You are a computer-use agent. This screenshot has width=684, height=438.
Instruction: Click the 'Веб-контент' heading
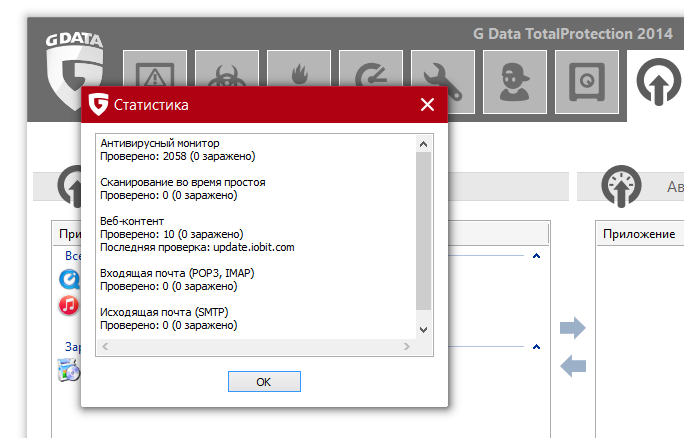tap(132, 221)
